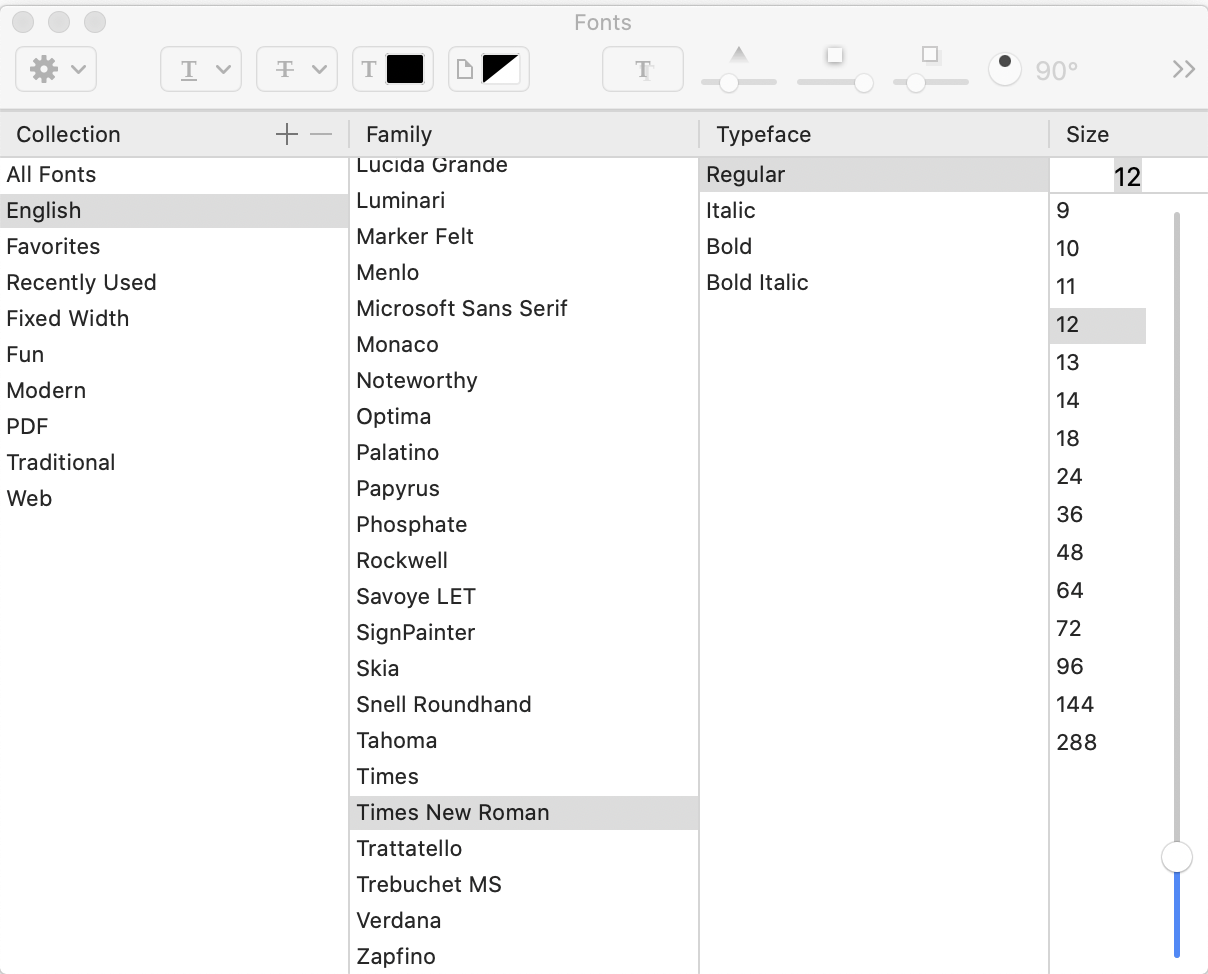The image size is (1208, 974).
Task: Open the text underline dropdown
Action: pos(201,70)
